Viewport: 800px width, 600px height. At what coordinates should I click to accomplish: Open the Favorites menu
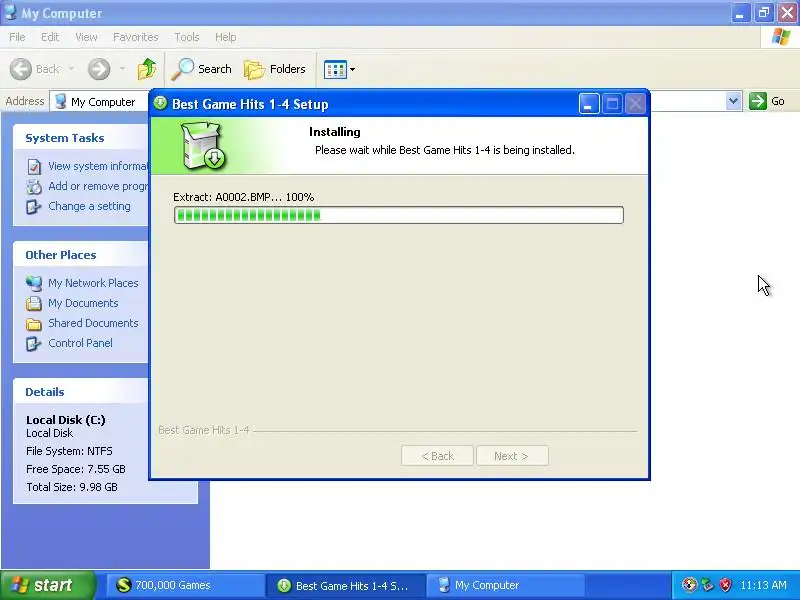136,37
